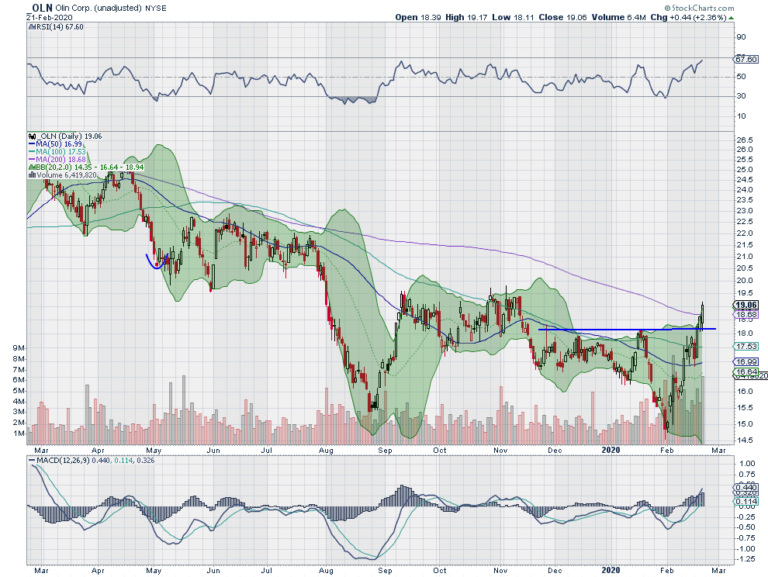
Task: Click the teal 17.53 price tag
Action: [746, 346]
